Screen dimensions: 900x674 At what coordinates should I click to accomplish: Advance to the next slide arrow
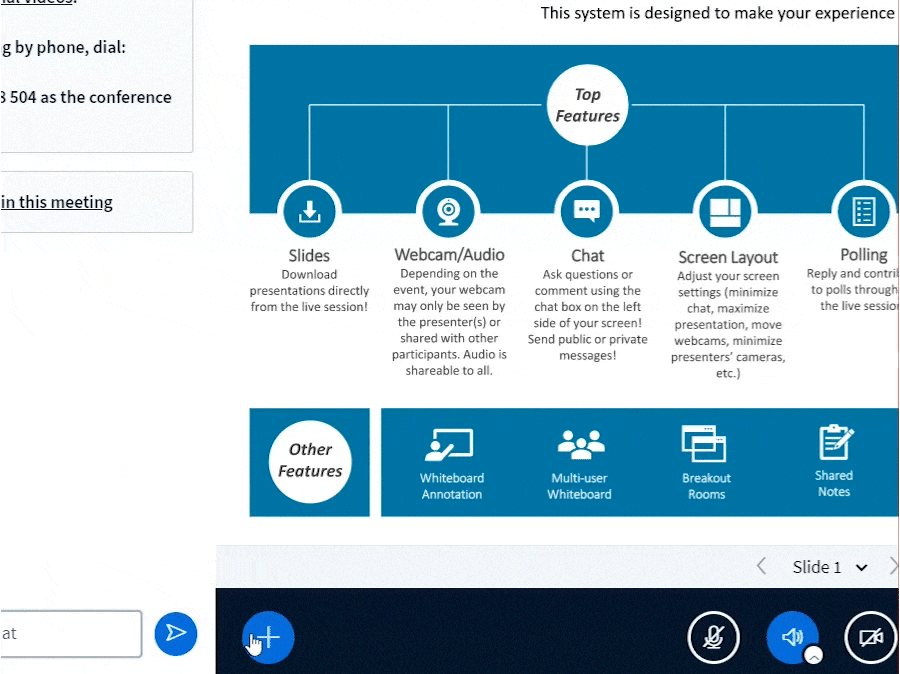pyautogui.click(x=891, y=567)
